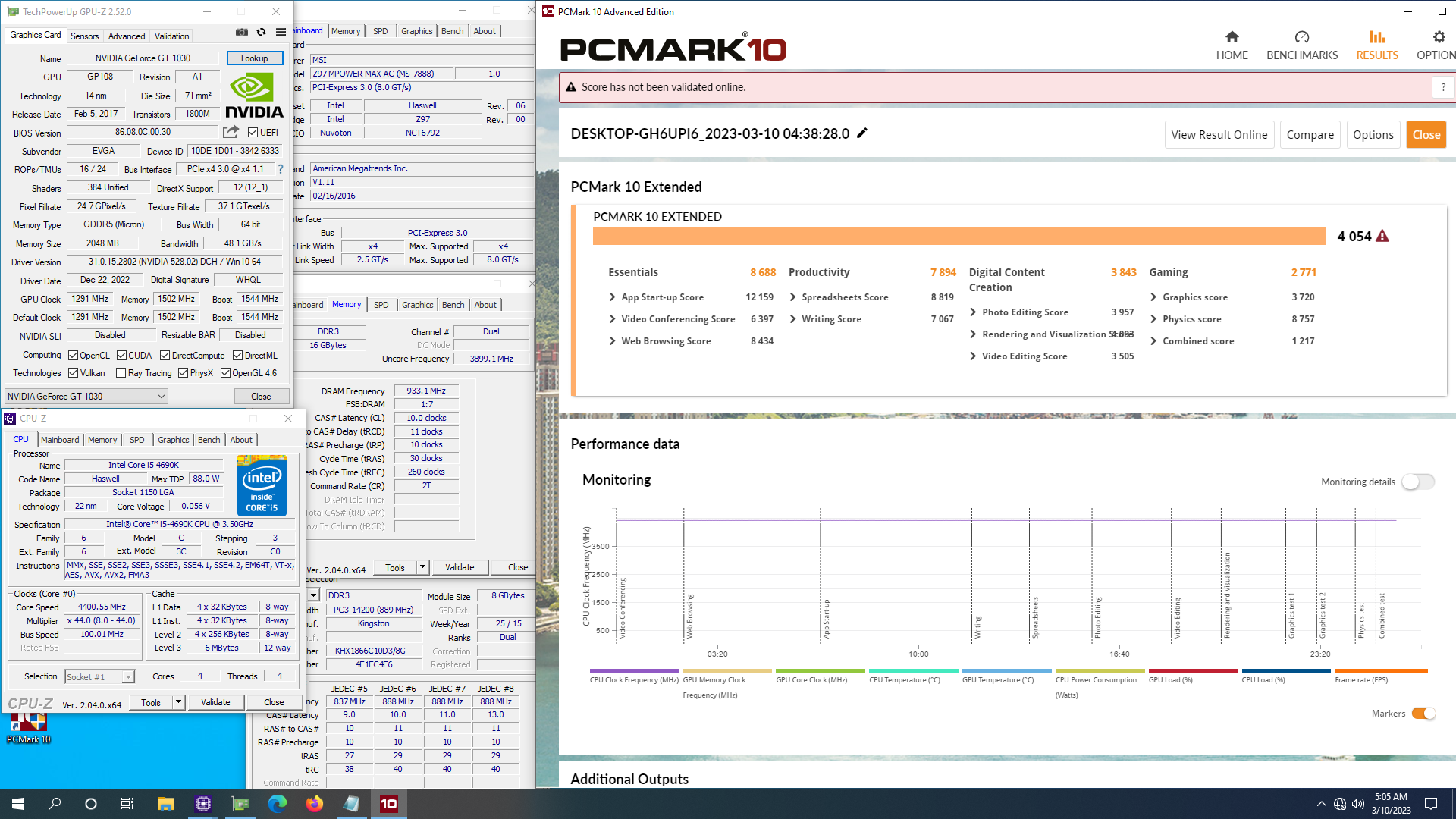Open the PCMark 10 desktop shortcut
1456x819 pixels.
click(x=29, y=728)
